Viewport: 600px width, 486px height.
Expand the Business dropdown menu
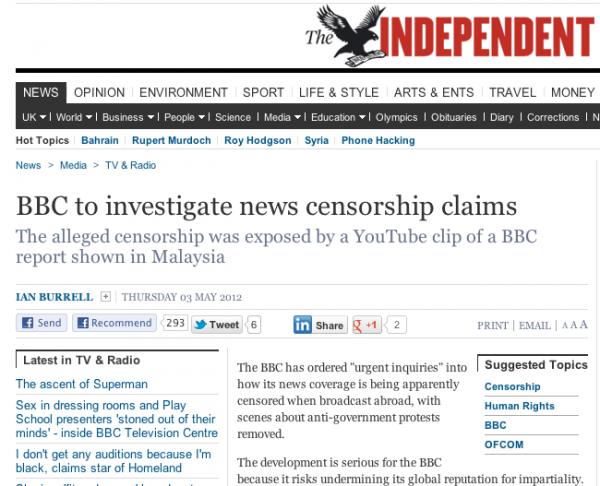128,117
